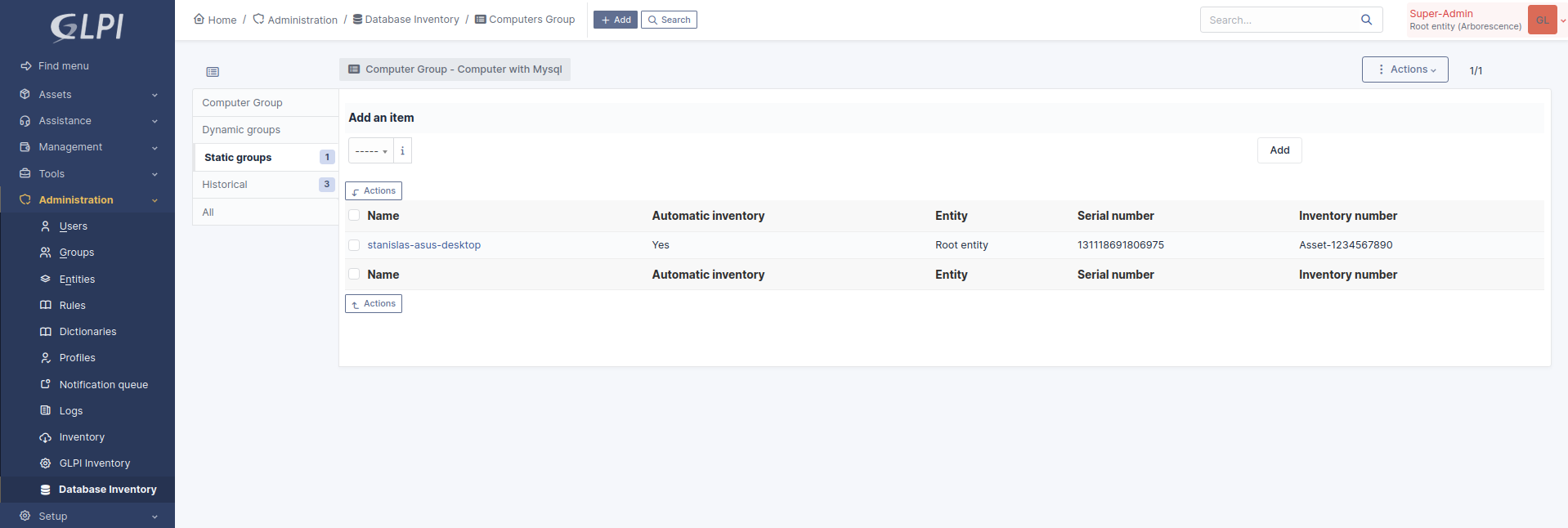
Task: Click the Logs news icon
Action: click(x=46, y=411)
